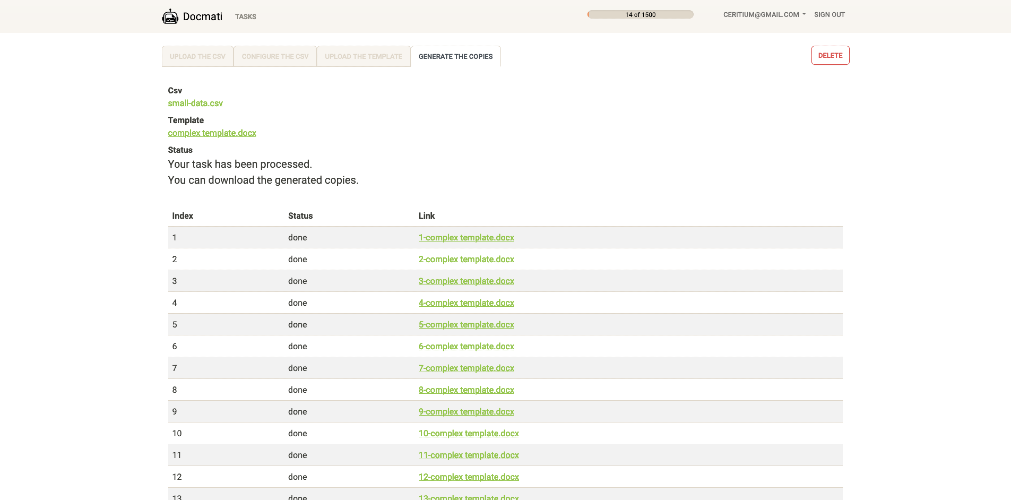Download 12-complex template.docx
The width and height of the screenshot is (1011, 500).
tap(469, 477)
